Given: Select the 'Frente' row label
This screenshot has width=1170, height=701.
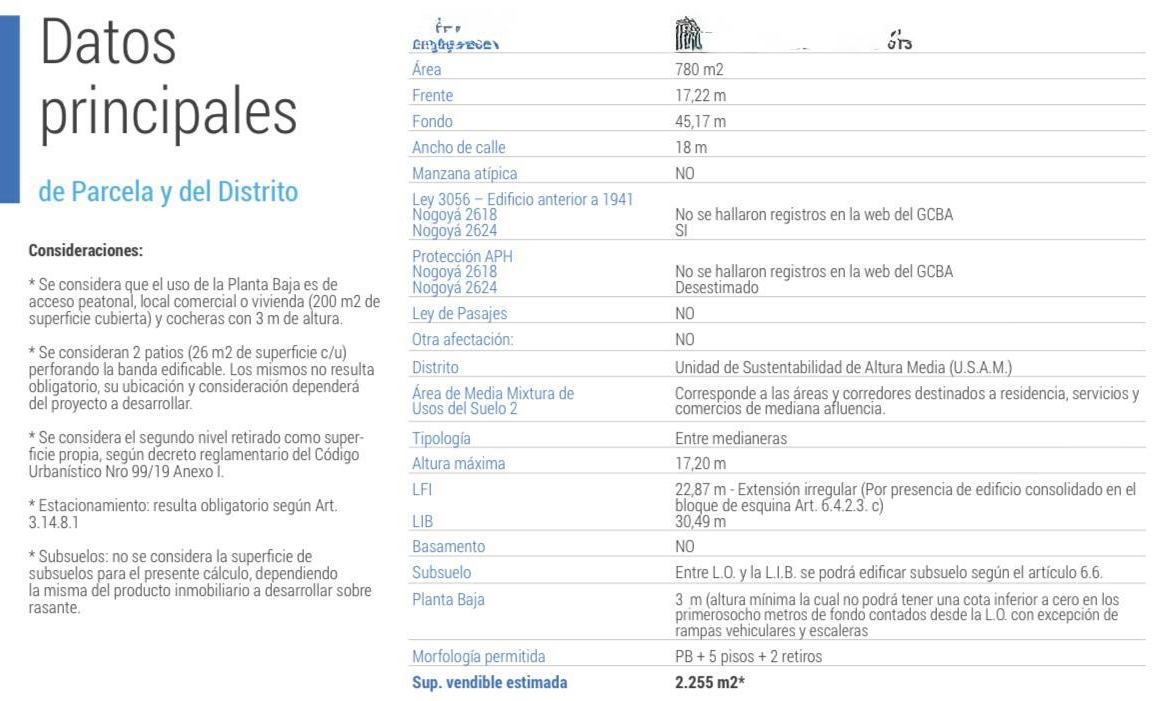Looking at the screenshot, I should coord(433,96).
